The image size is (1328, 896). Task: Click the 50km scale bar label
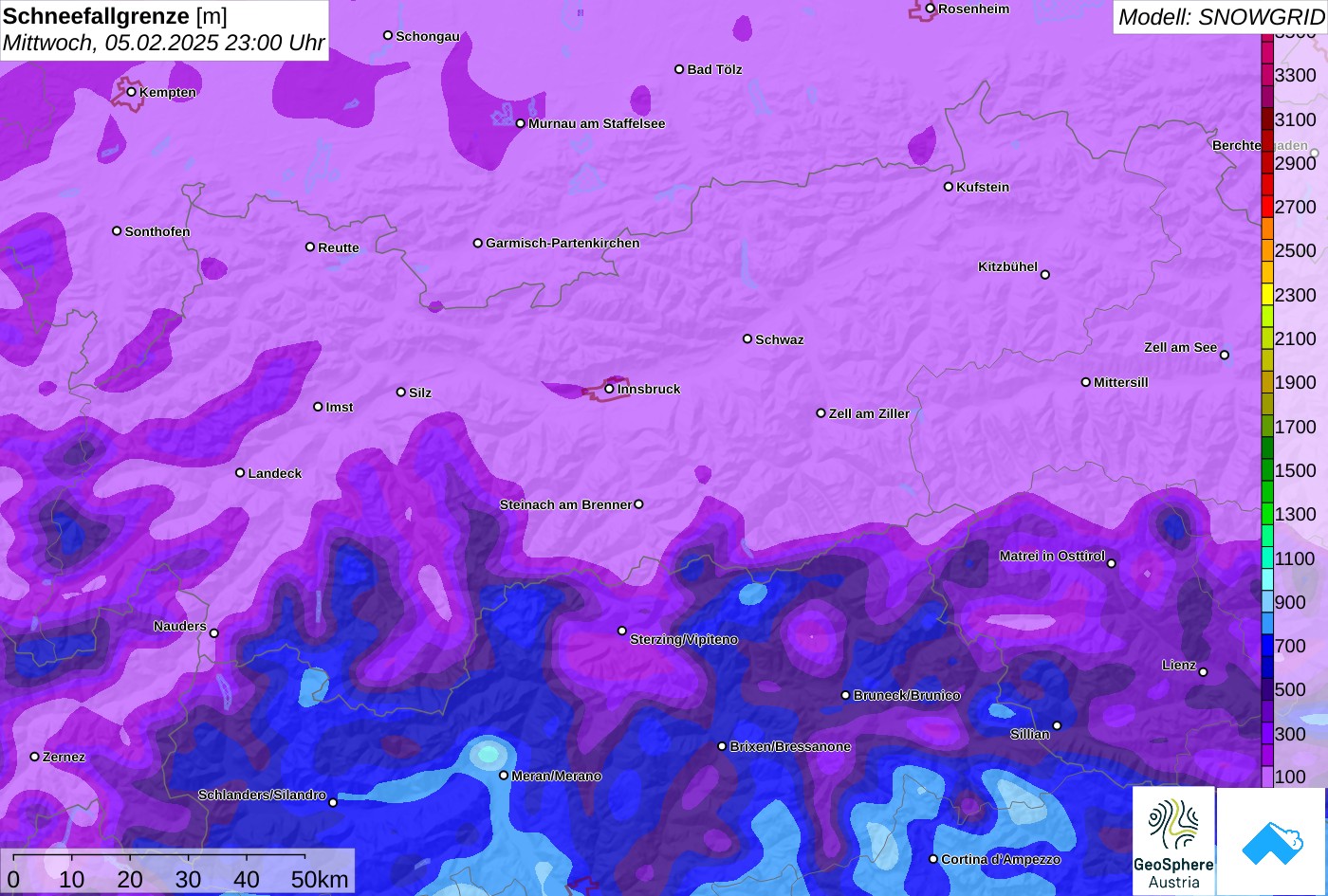320,879
